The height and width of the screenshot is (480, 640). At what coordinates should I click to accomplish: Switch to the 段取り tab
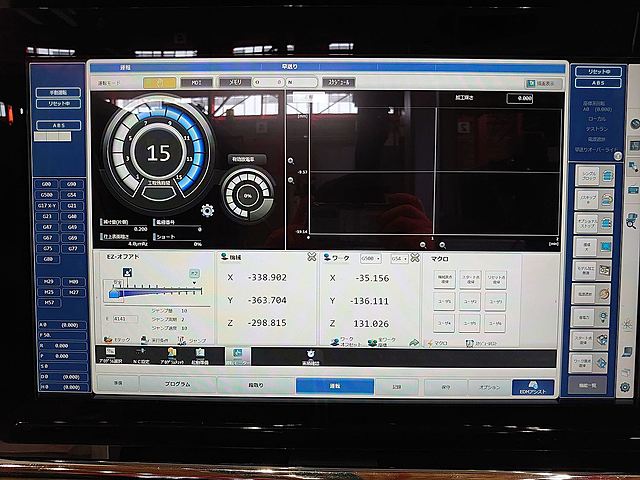256,385
